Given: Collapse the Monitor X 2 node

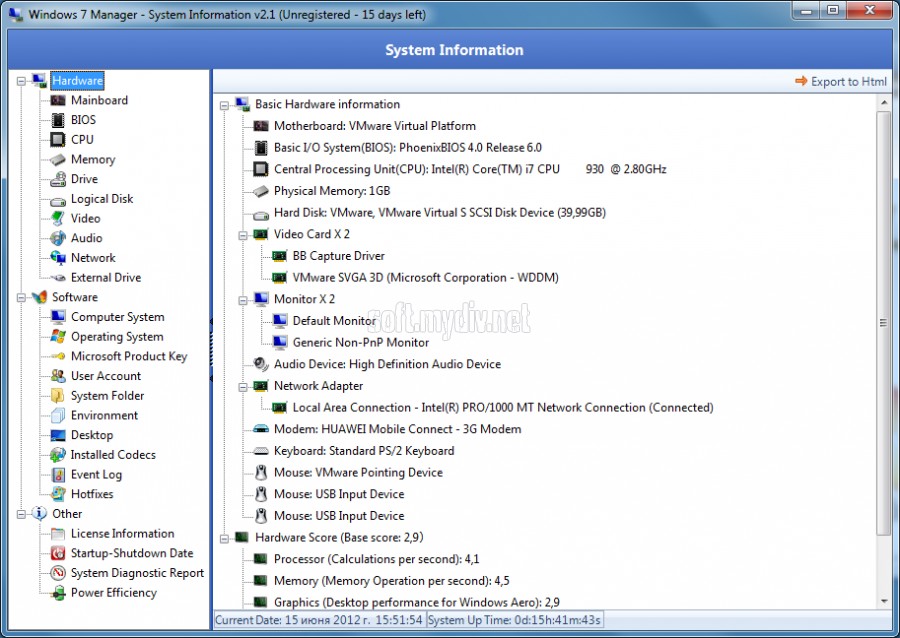Looking at the screenshot, I should click(x=243, y=300).
